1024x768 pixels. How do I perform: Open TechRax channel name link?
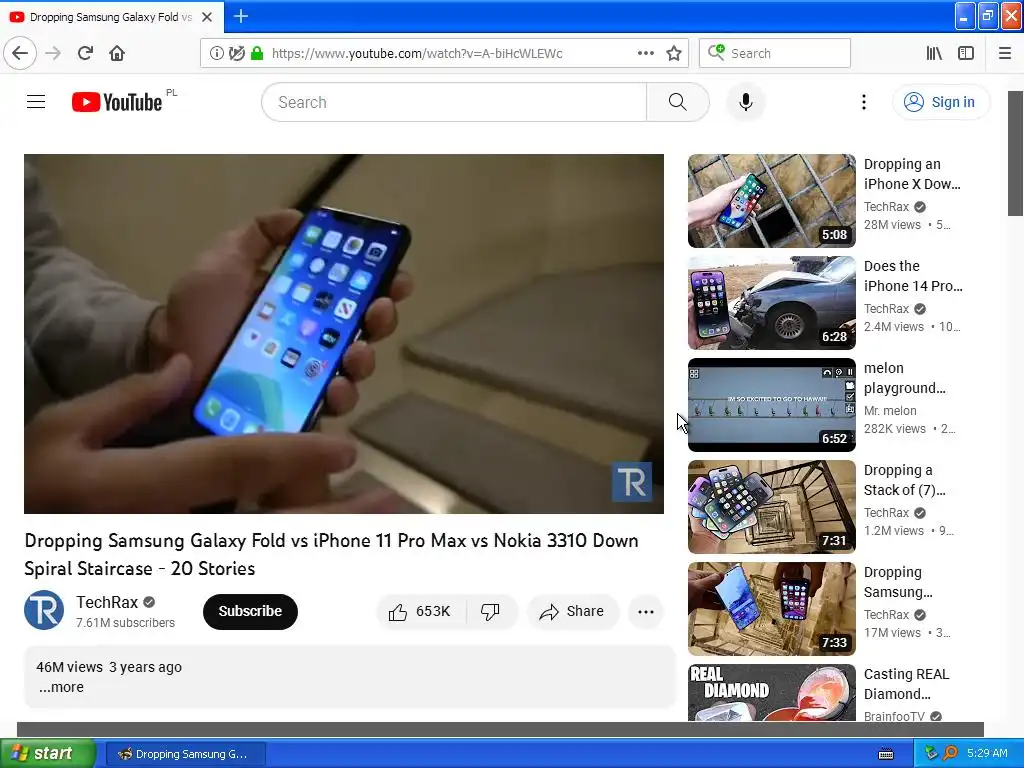tap(107, 602)
